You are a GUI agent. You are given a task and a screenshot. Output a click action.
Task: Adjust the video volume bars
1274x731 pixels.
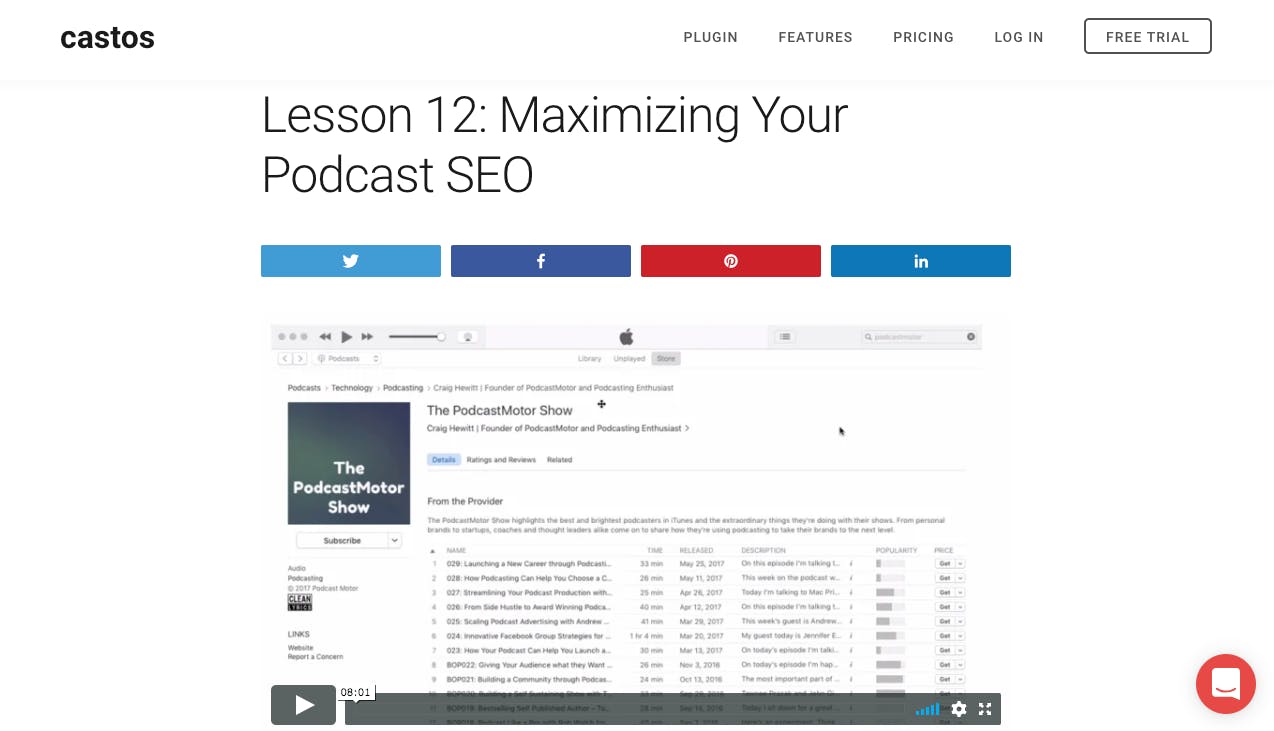927,709
